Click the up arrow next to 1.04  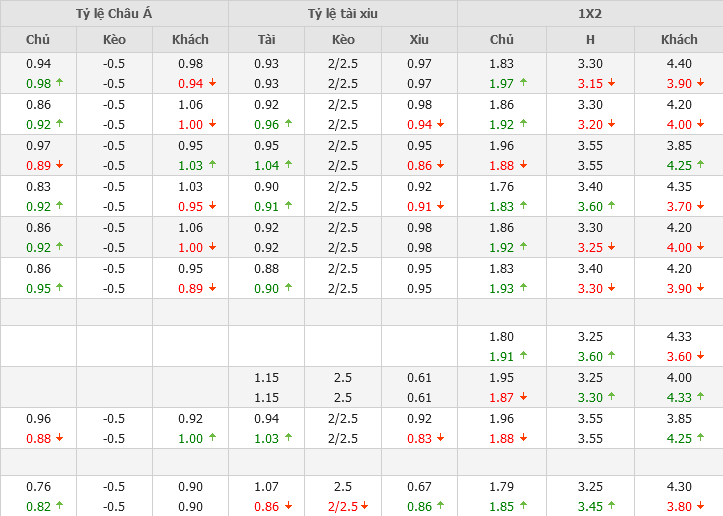(x=287, y=165)
